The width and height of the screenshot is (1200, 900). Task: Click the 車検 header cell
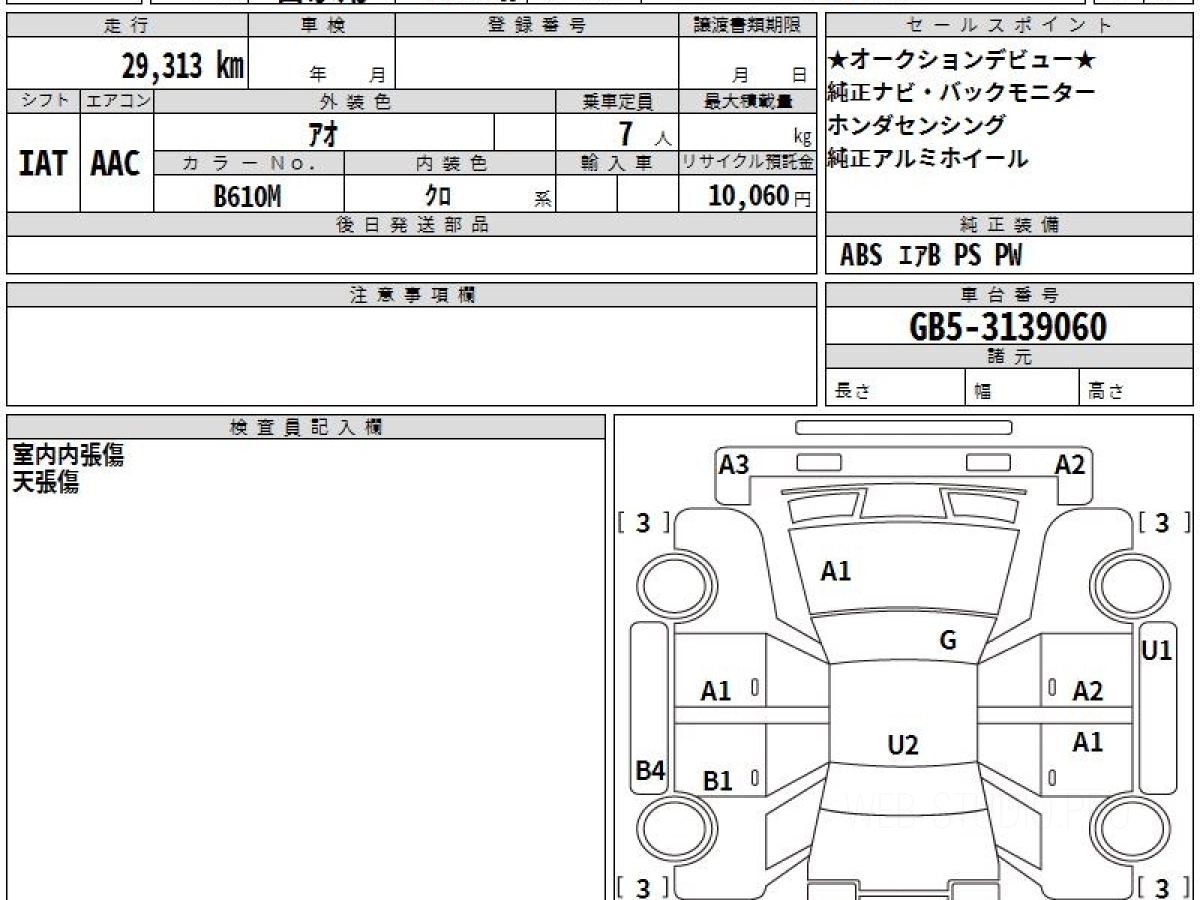[x=322, y=26]
